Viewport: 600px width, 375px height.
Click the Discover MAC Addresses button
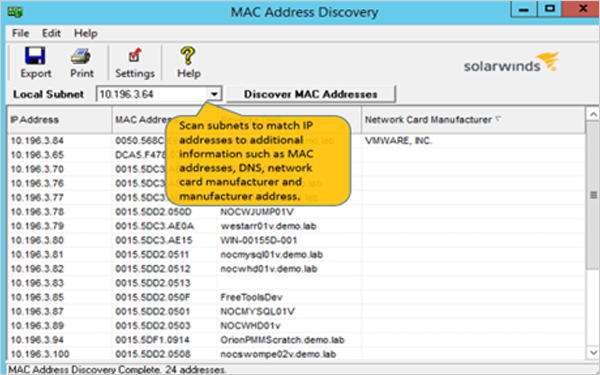pyautogui.click(x=311, y=94)
